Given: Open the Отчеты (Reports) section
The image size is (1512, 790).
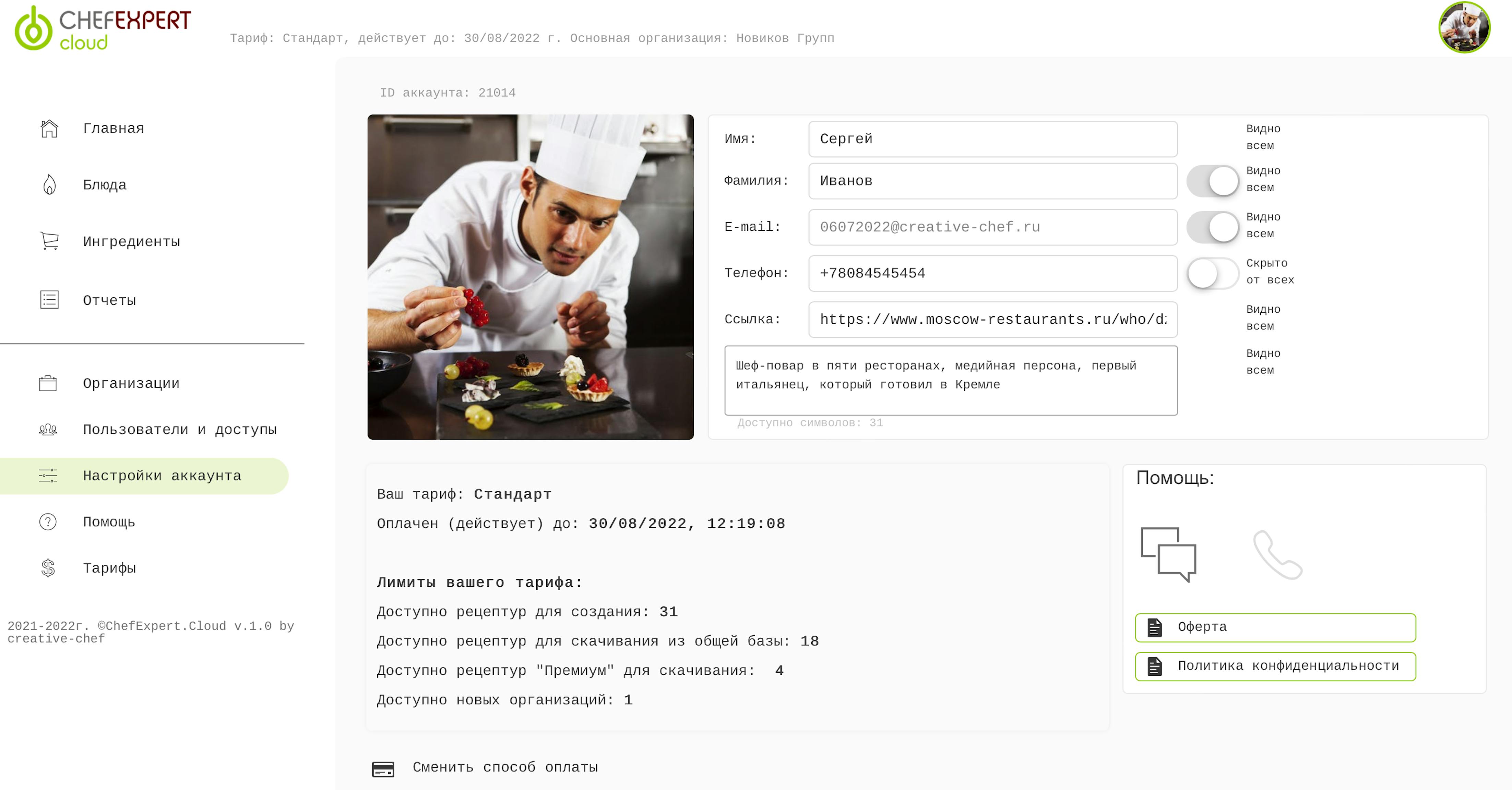Looking at the screenshot, I should click(108, 299).
